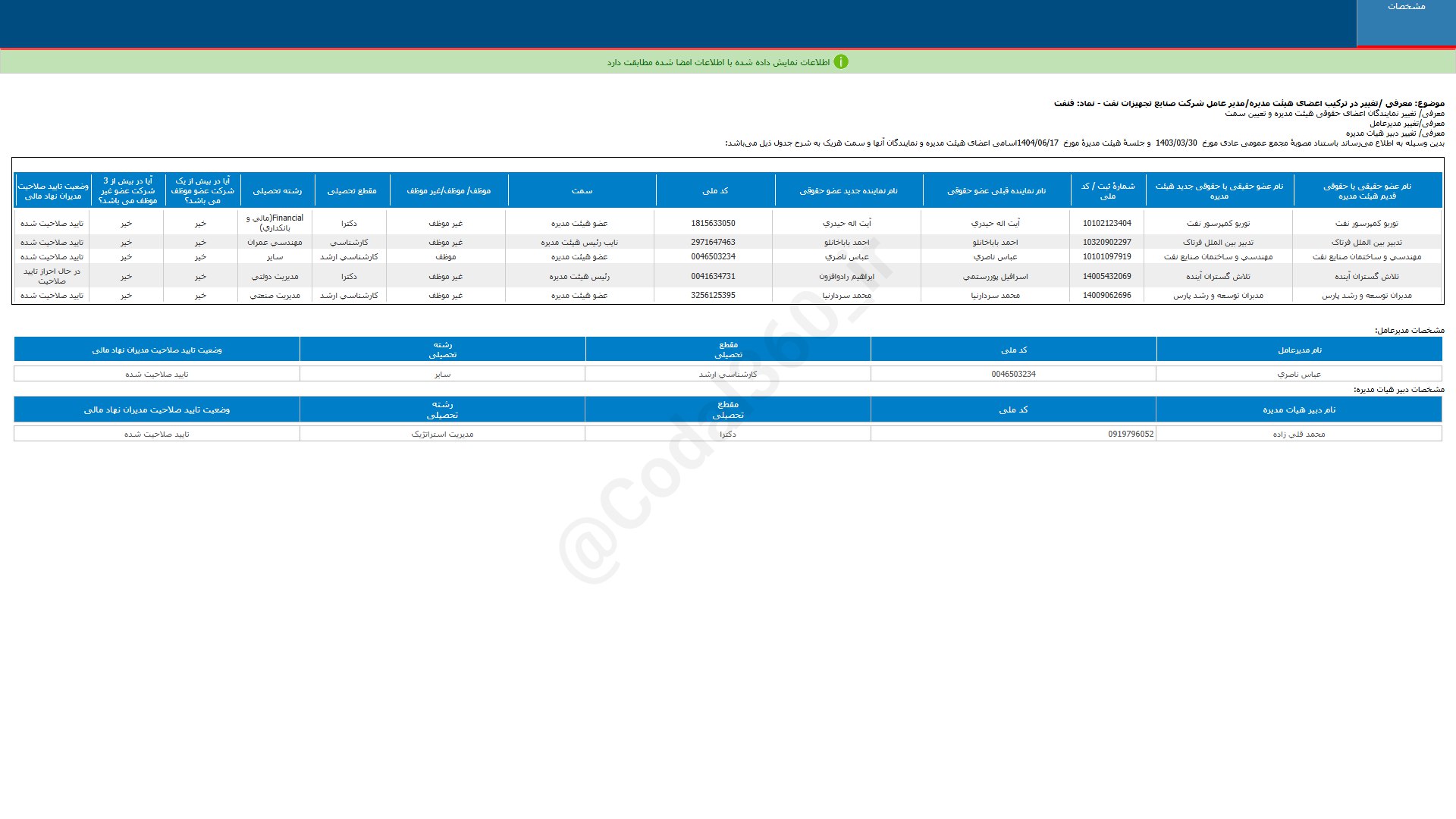Click the نام دبیر هیات مدیره header
The width and height of the screenshot is (1456, 819).
1299,410
